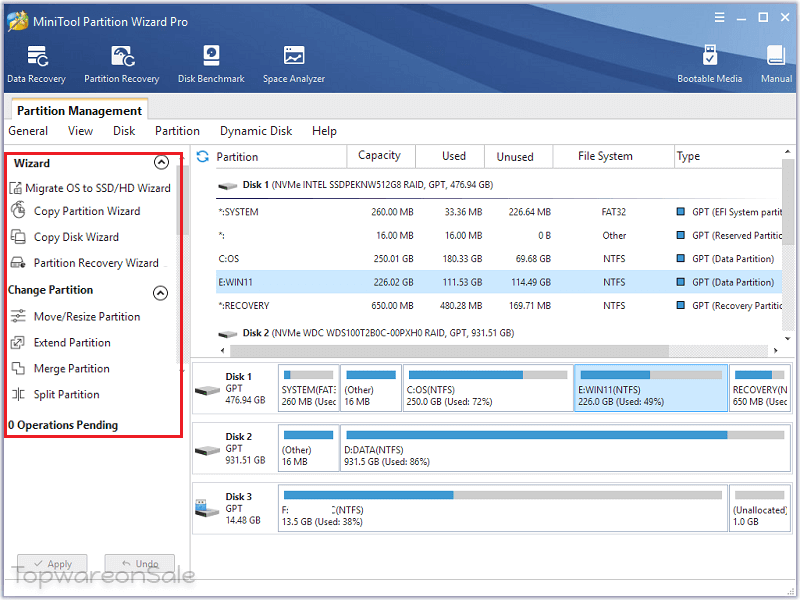Start Copy Disk Wizard
Image resolution: width=800 pixels, height=600 pixels.
coord(65,237)
